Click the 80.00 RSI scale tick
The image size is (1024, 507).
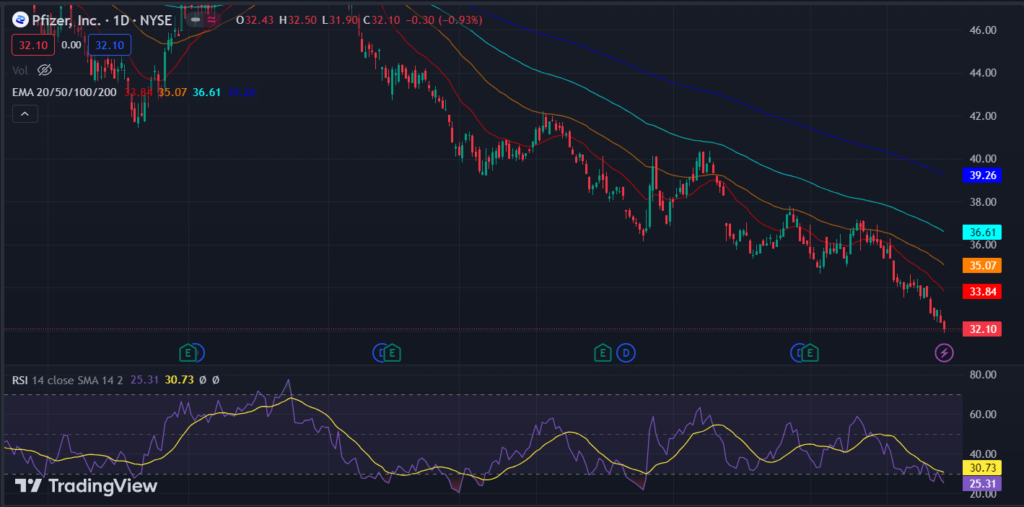(982, 374)
